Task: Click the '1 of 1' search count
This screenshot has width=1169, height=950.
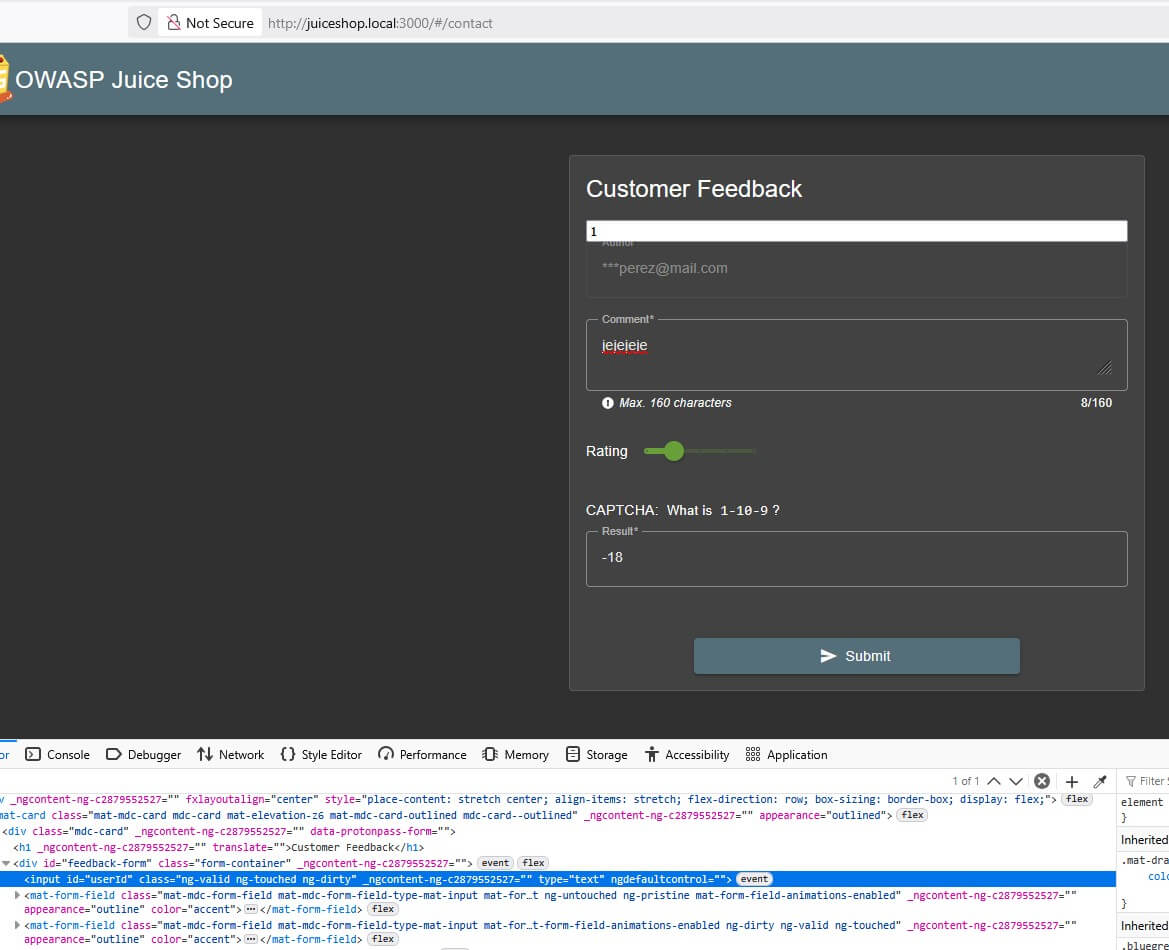Action: (x=965, y=781)
